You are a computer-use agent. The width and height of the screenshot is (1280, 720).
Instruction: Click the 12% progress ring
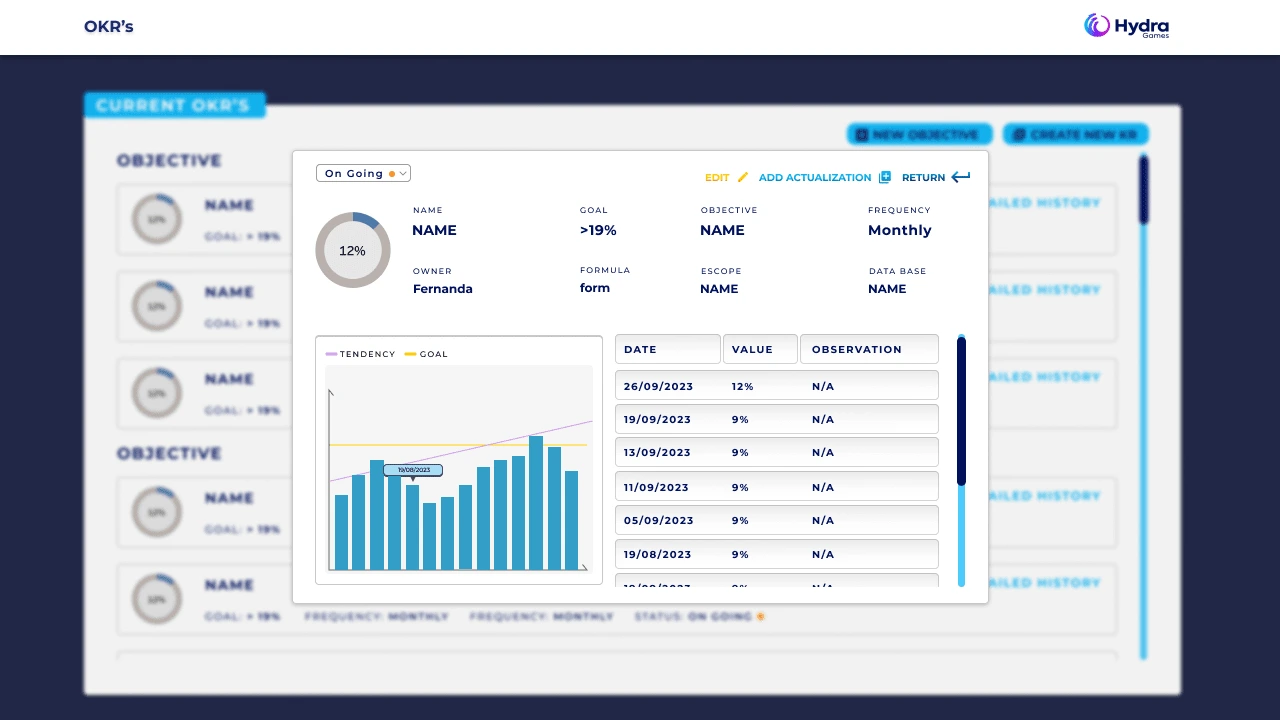coord(352,250)
